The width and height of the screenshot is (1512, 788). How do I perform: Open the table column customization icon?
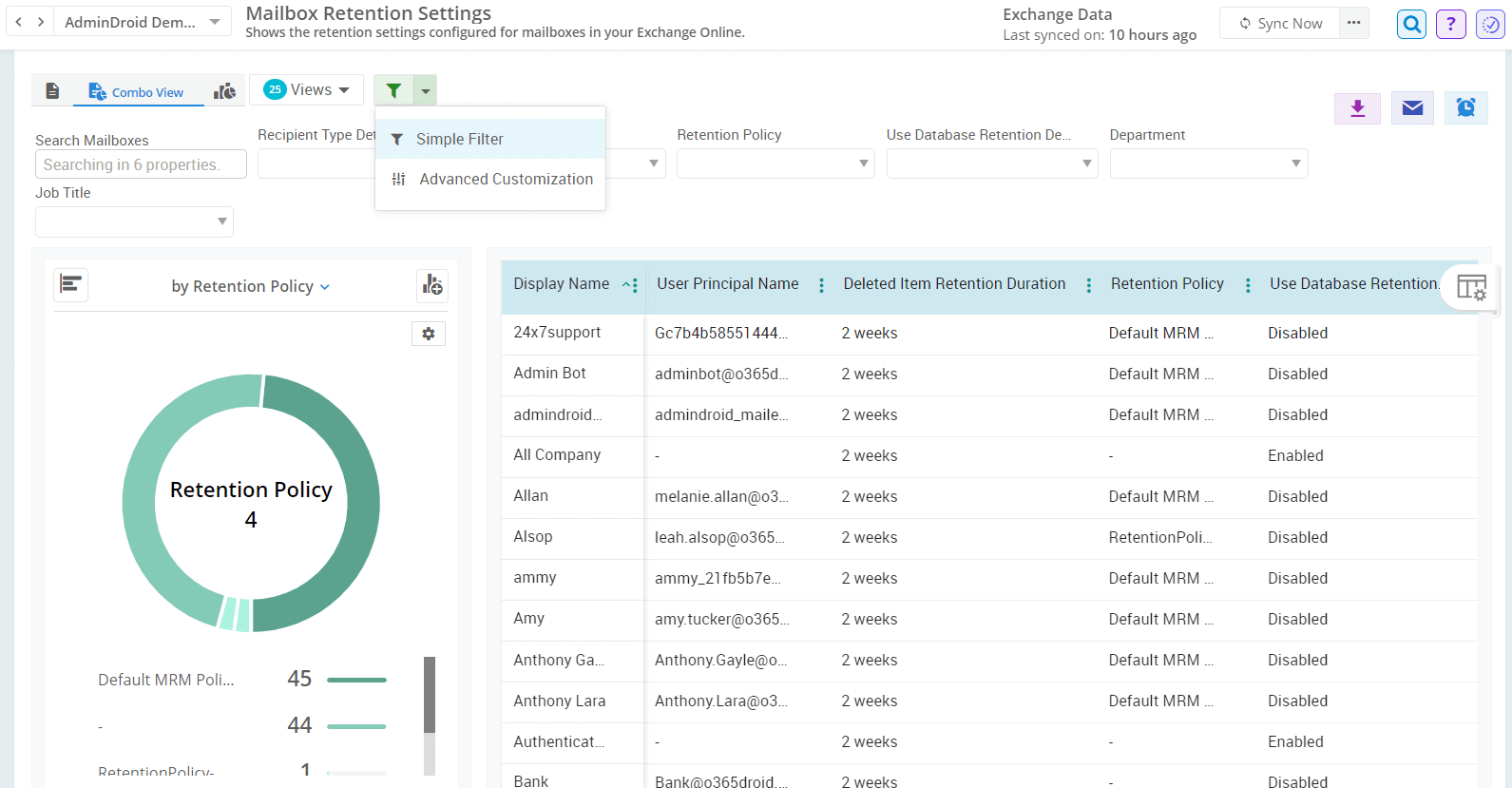coord(1470,287)
